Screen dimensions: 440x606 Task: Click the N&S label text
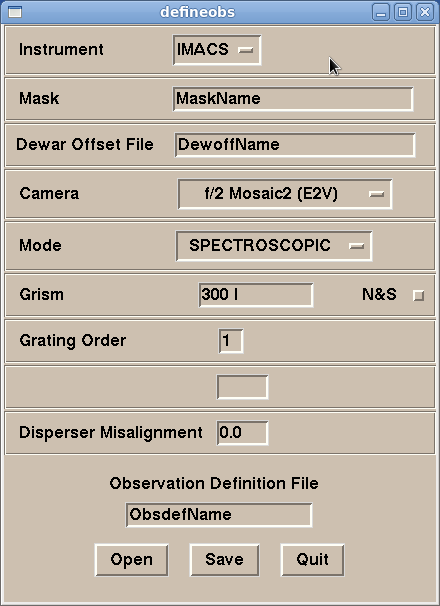(x=379, y=294)
